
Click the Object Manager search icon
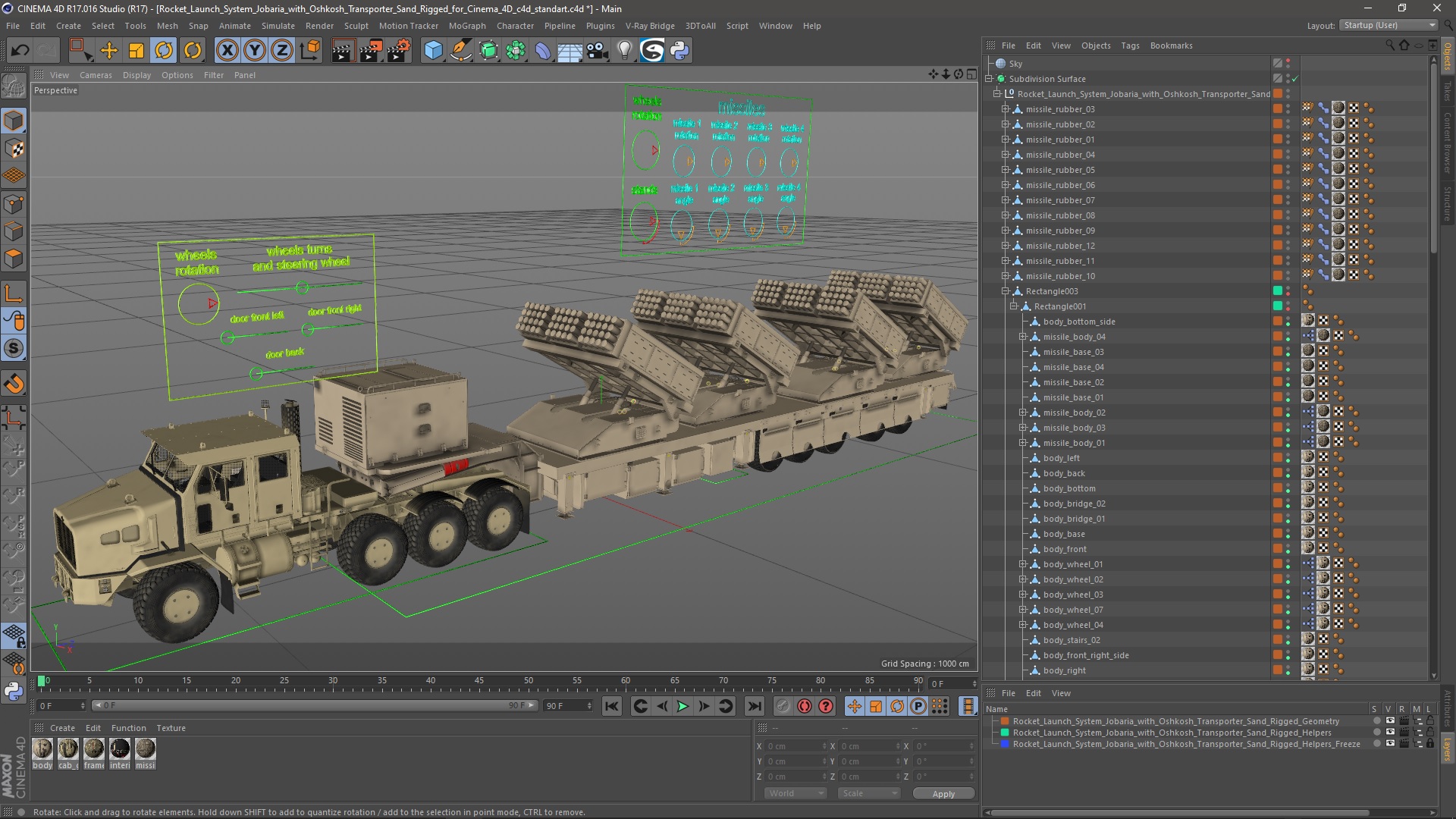pyautogui.click(x=1389, y=45)
